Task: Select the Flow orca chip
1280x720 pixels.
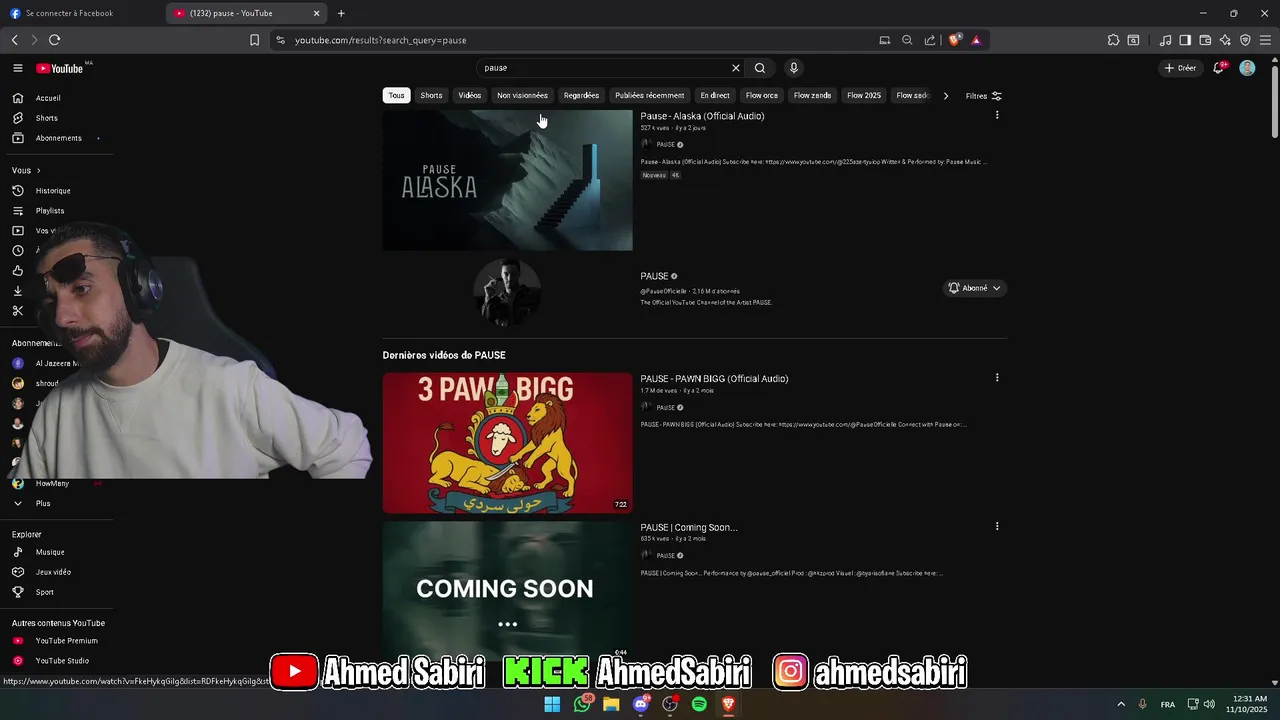Action: [762, 95]
